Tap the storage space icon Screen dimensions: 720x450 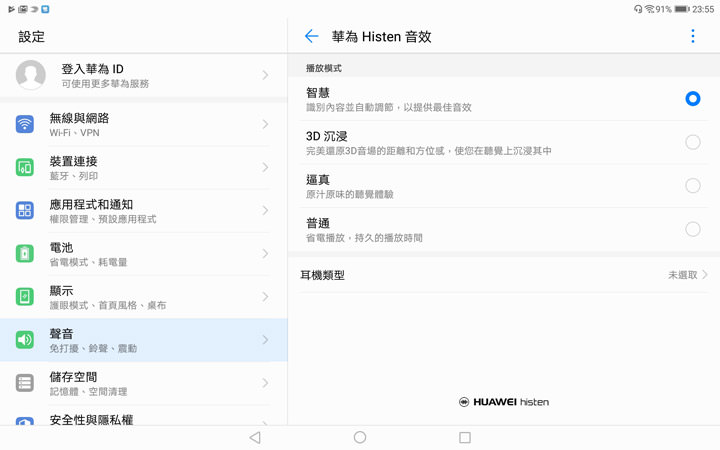tap(25, 383)
